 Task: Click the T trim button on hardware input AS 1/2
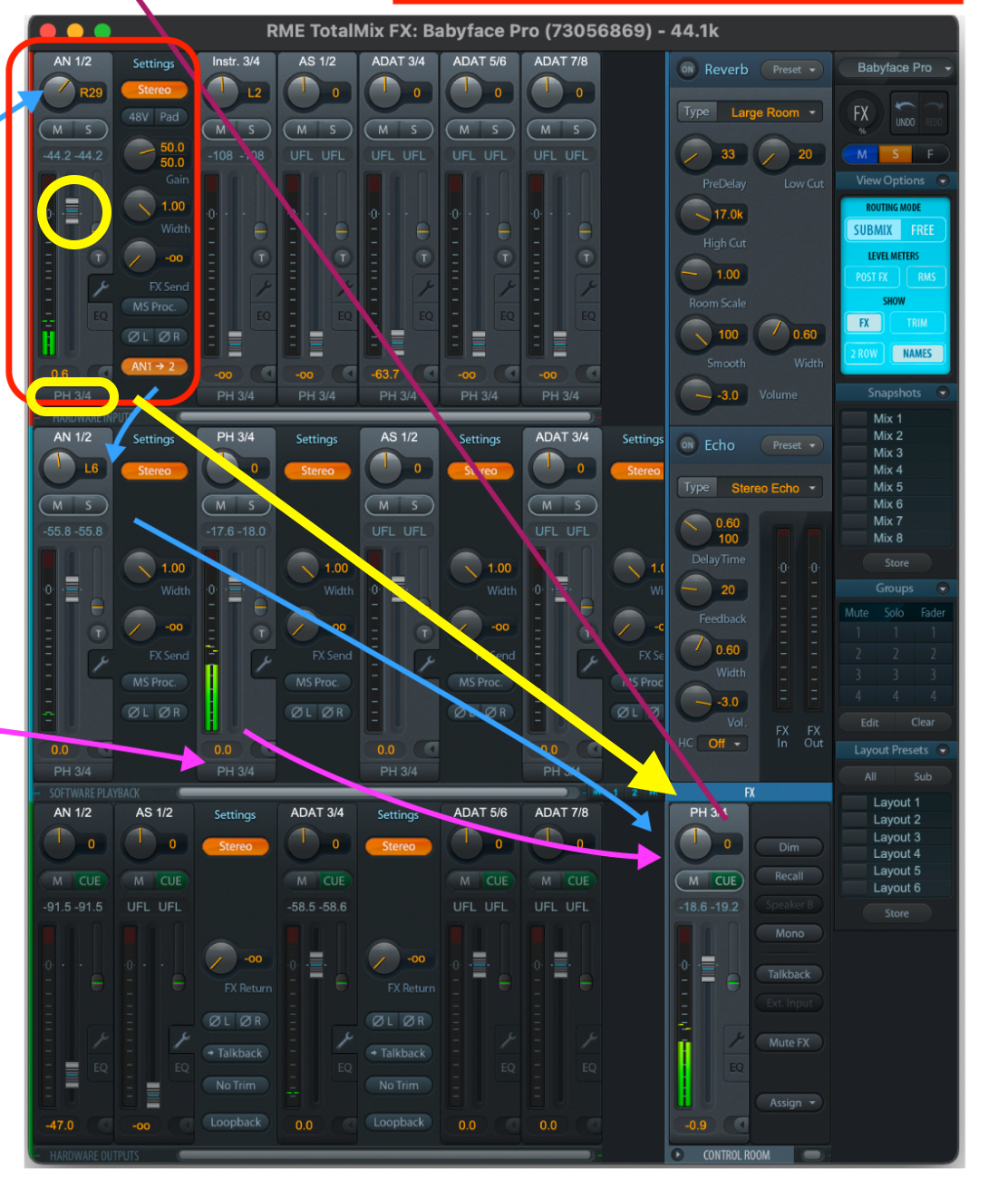click(343, 258)
